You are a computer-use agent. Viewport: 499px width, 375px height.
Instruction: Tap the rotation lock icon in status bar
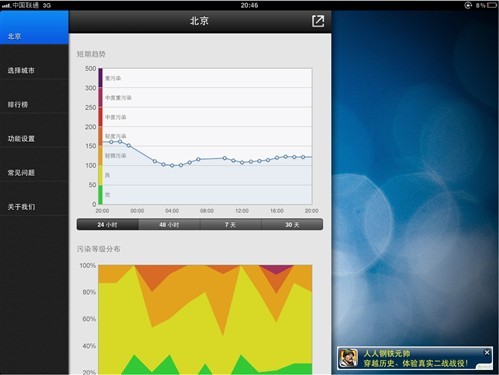468,5
